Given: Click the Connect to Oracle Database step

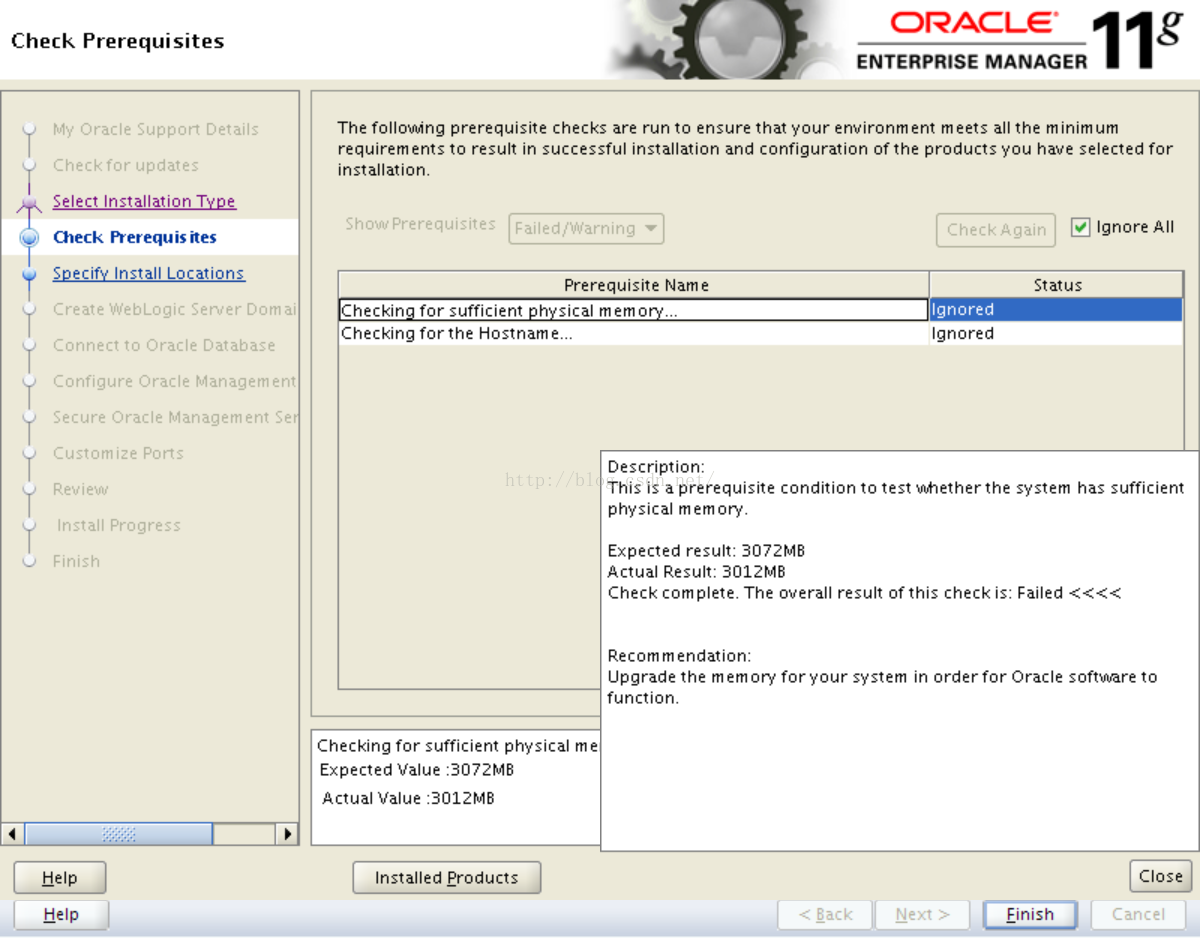Looking at the screenshot, I should coord(164,345).
